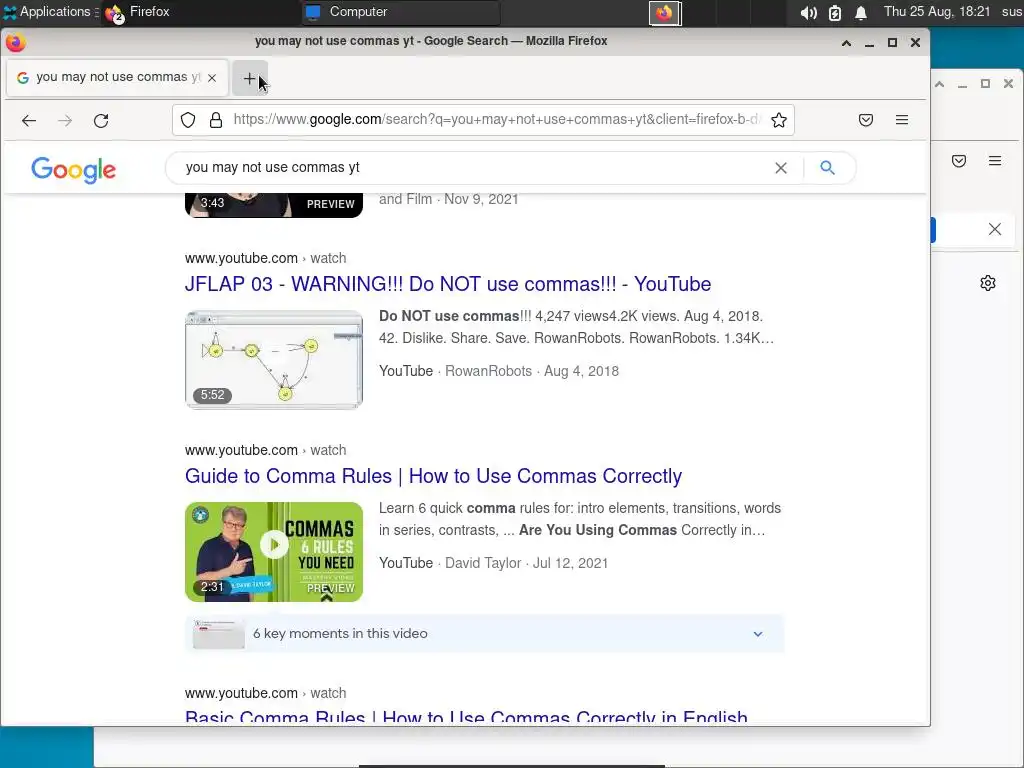Go to Google homepage via logo
The width and height of the screenshot is (1024, 768).
(73, 170)
